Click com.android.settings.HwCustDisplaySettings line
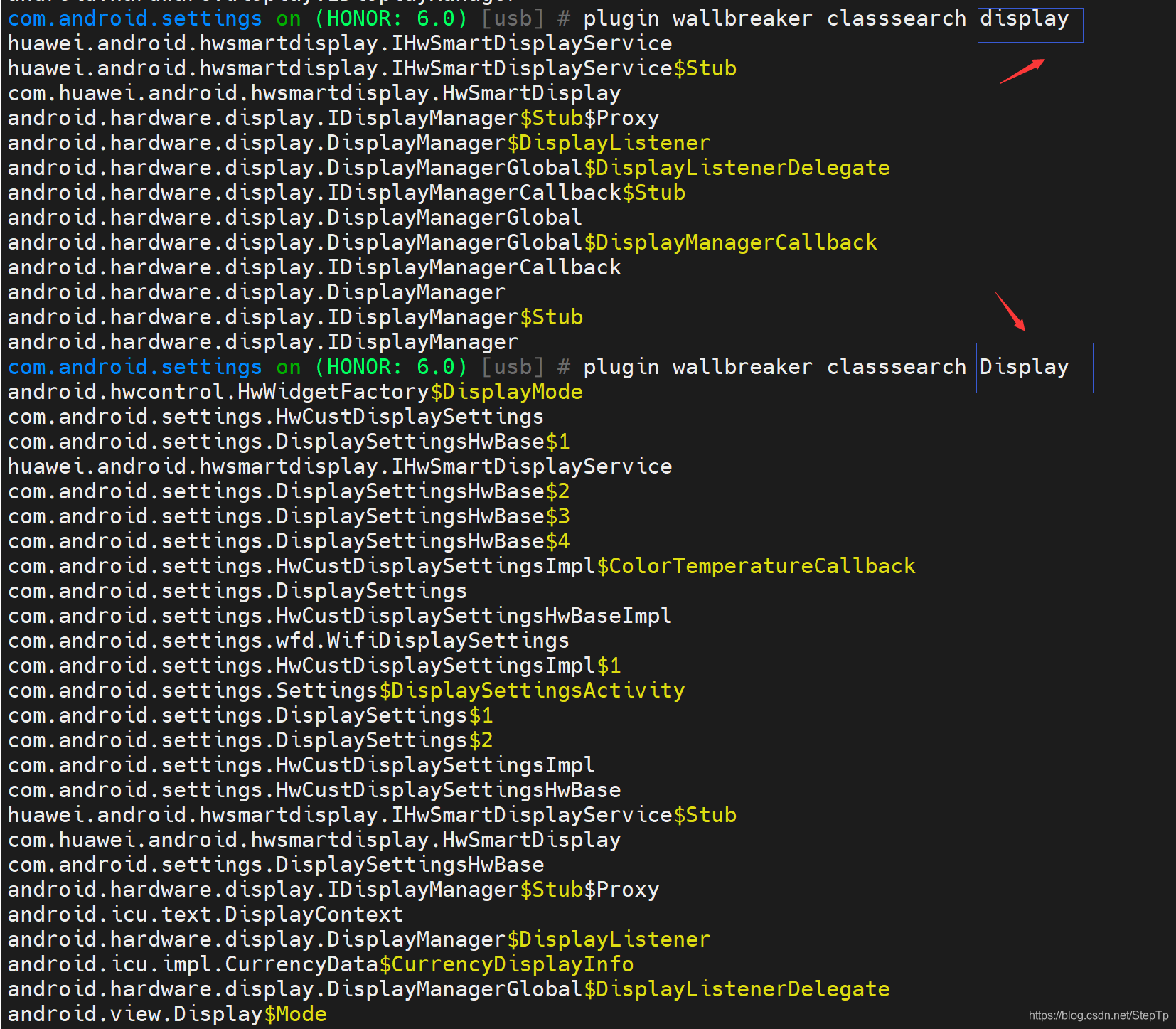1176x1029 pixels. [x=276, y=417]
